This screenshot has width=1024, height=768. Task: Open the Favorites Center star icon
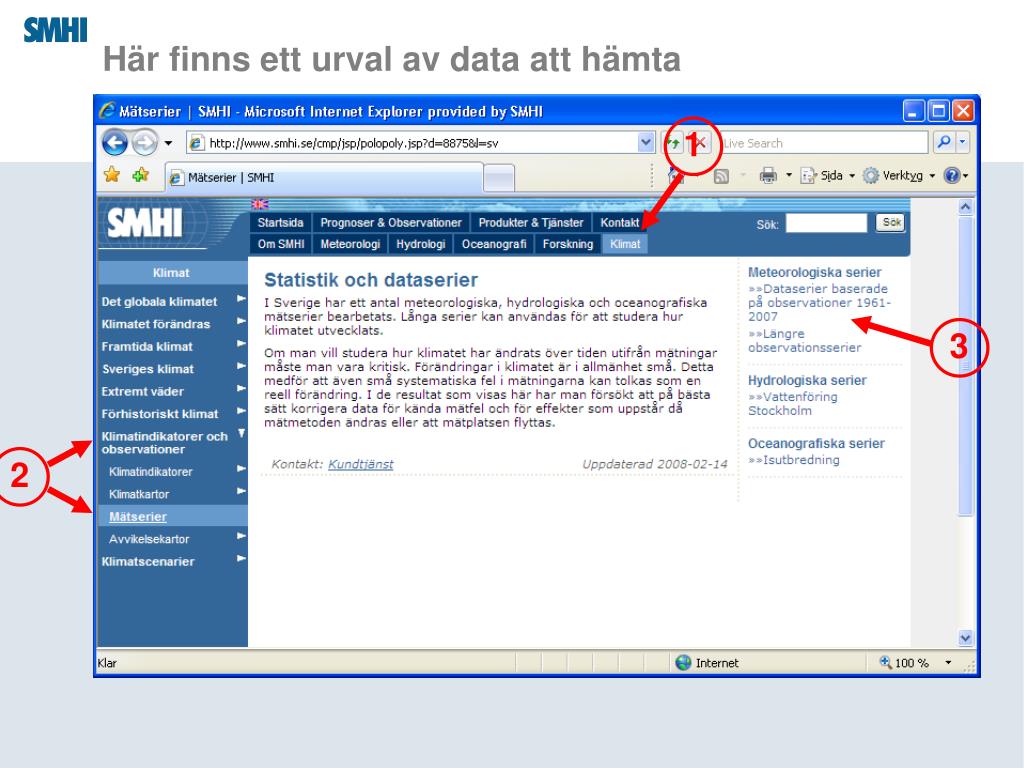112,174
